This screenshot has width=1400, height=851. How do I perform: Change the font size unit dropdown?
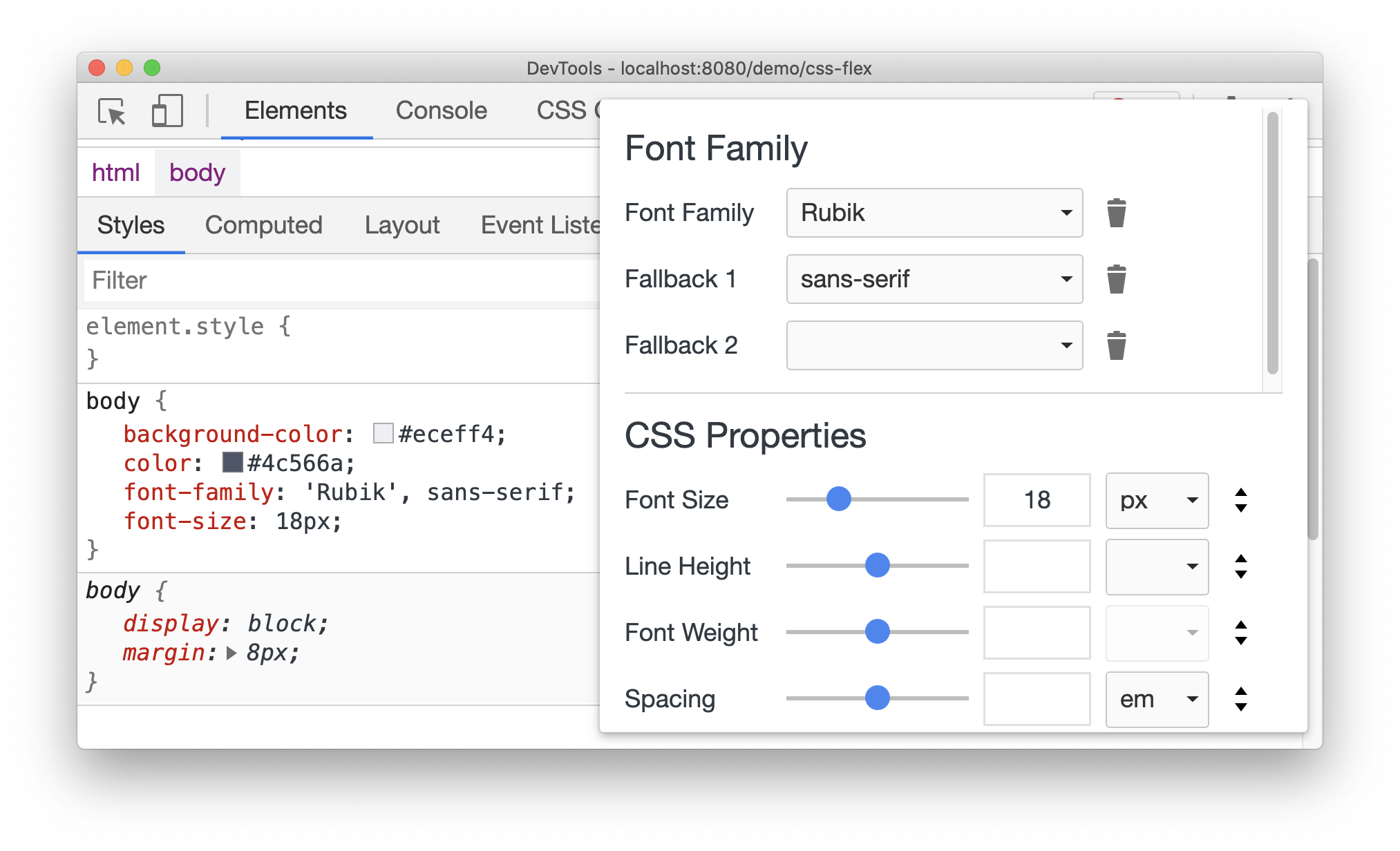1155,499
